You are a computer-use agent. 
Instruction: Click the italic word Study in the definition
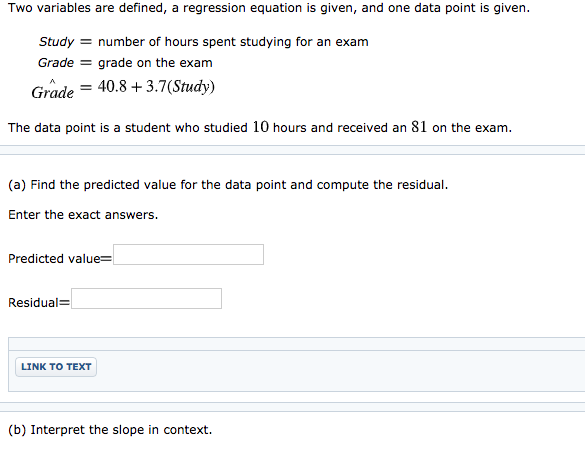click(x=57, y=42)
